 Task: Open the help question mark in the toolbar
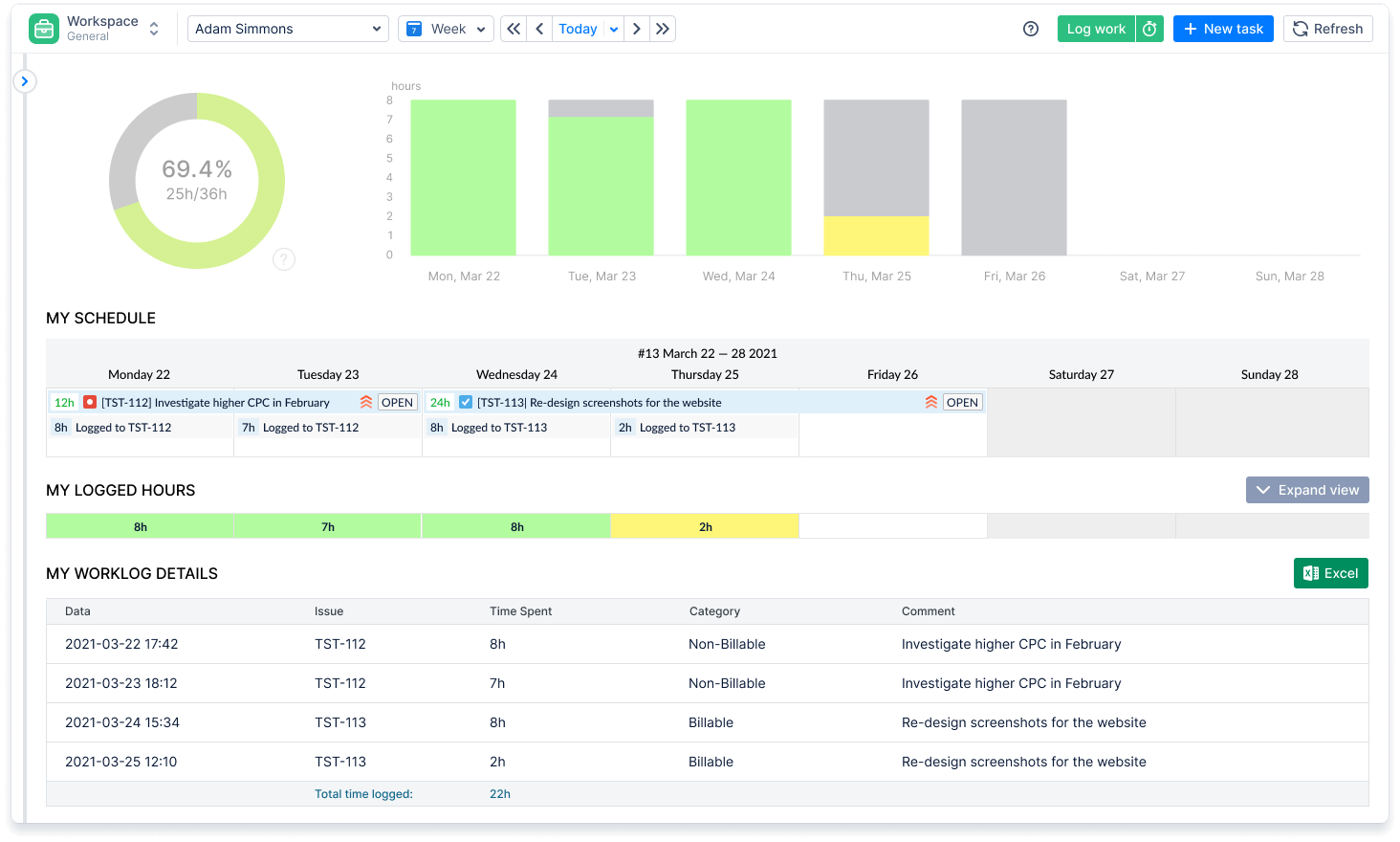[1030, 29]
